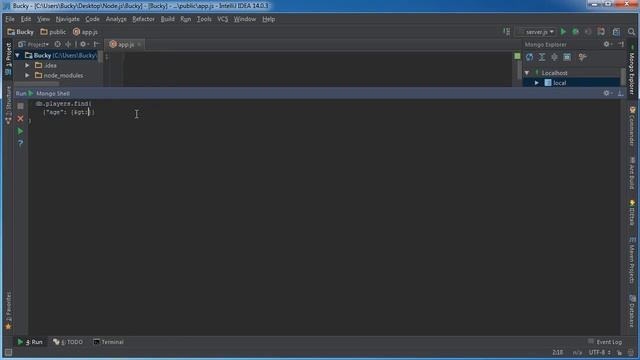
Task: Close the Mongo Shell run tab with red X
Action: coord(20,118)
